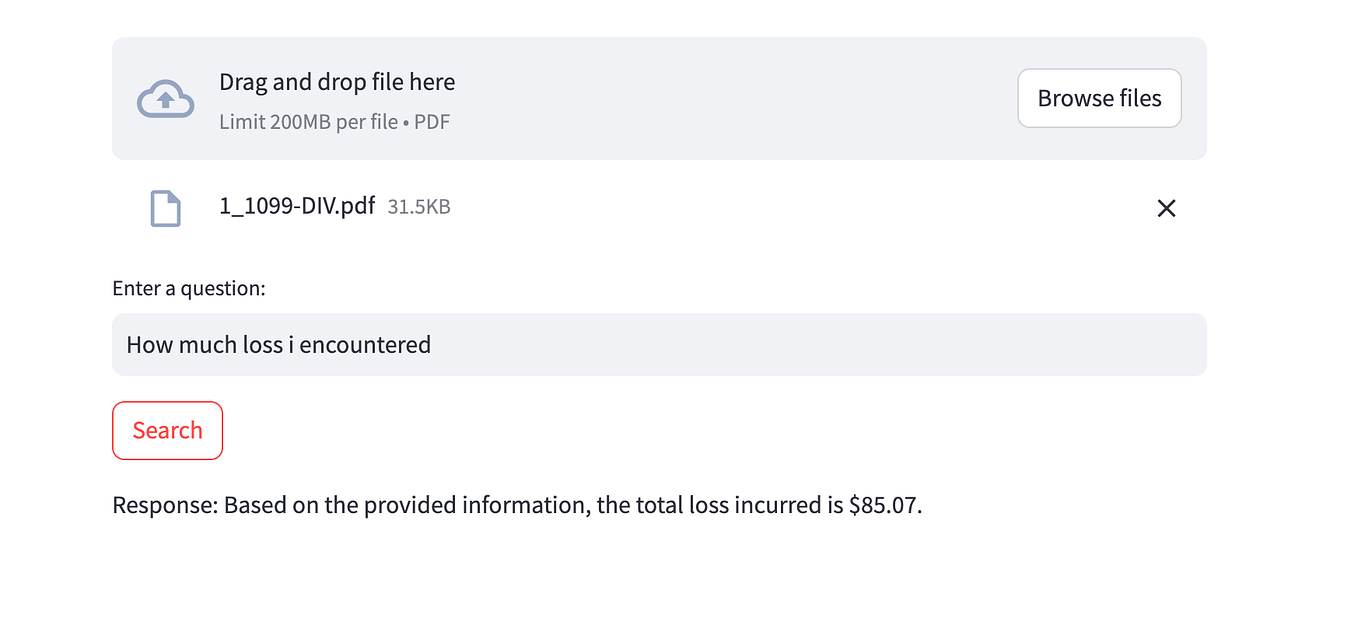Click "How much loss i encountered" query text

(x=279, y=345)
